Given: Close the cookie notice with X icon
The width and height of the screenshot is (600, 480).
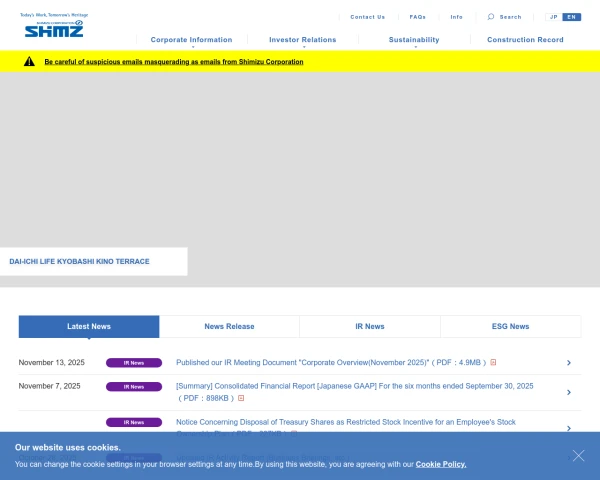Looking at the screenshot, I should tap(578, 456).
